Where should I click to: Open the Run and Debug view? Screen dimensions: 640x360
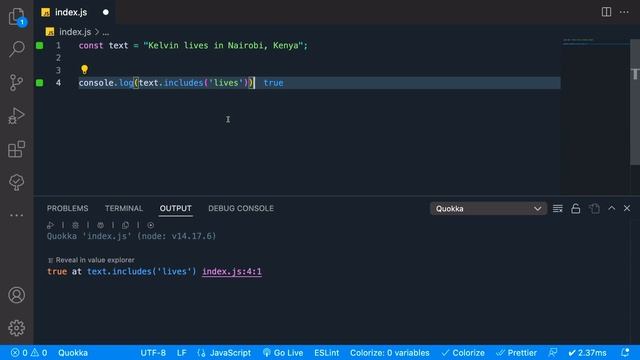coord(17,116)
